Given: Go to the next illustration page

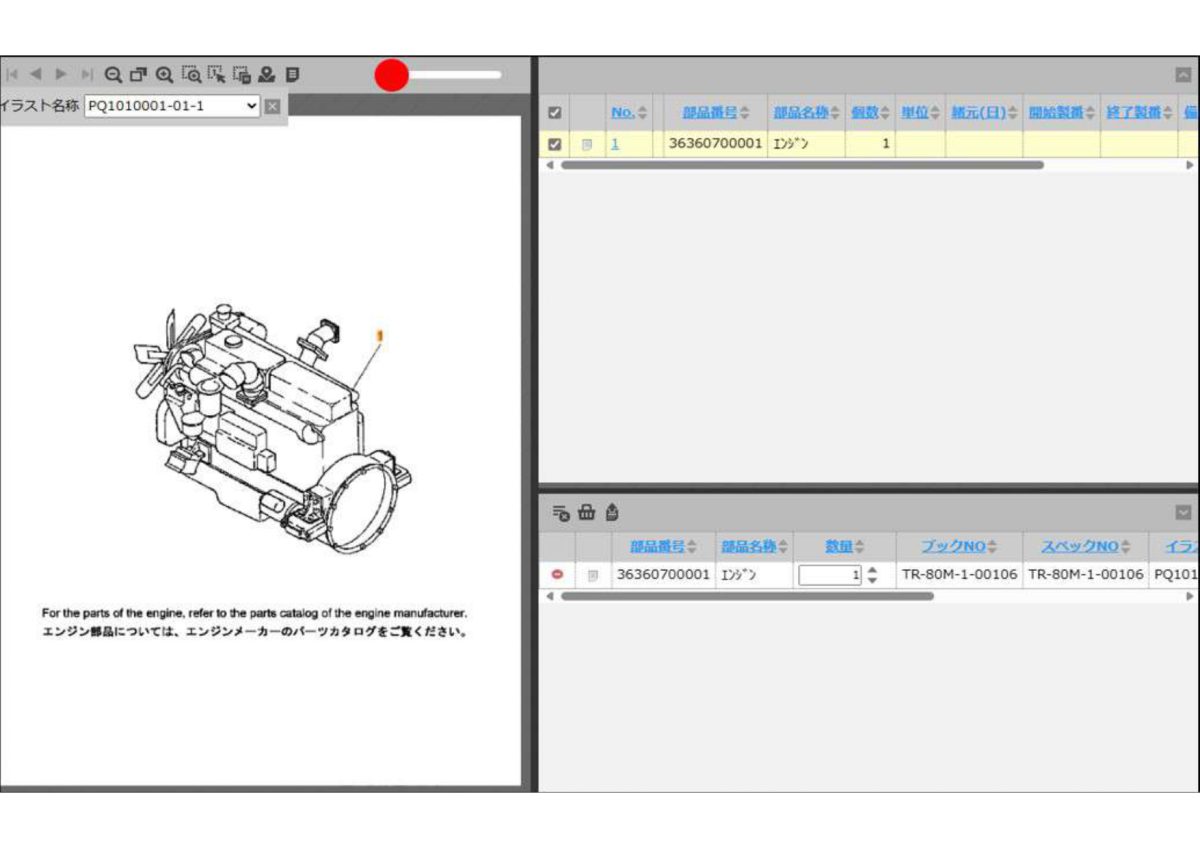Looking at the screenshot, I should pos(61,74).
